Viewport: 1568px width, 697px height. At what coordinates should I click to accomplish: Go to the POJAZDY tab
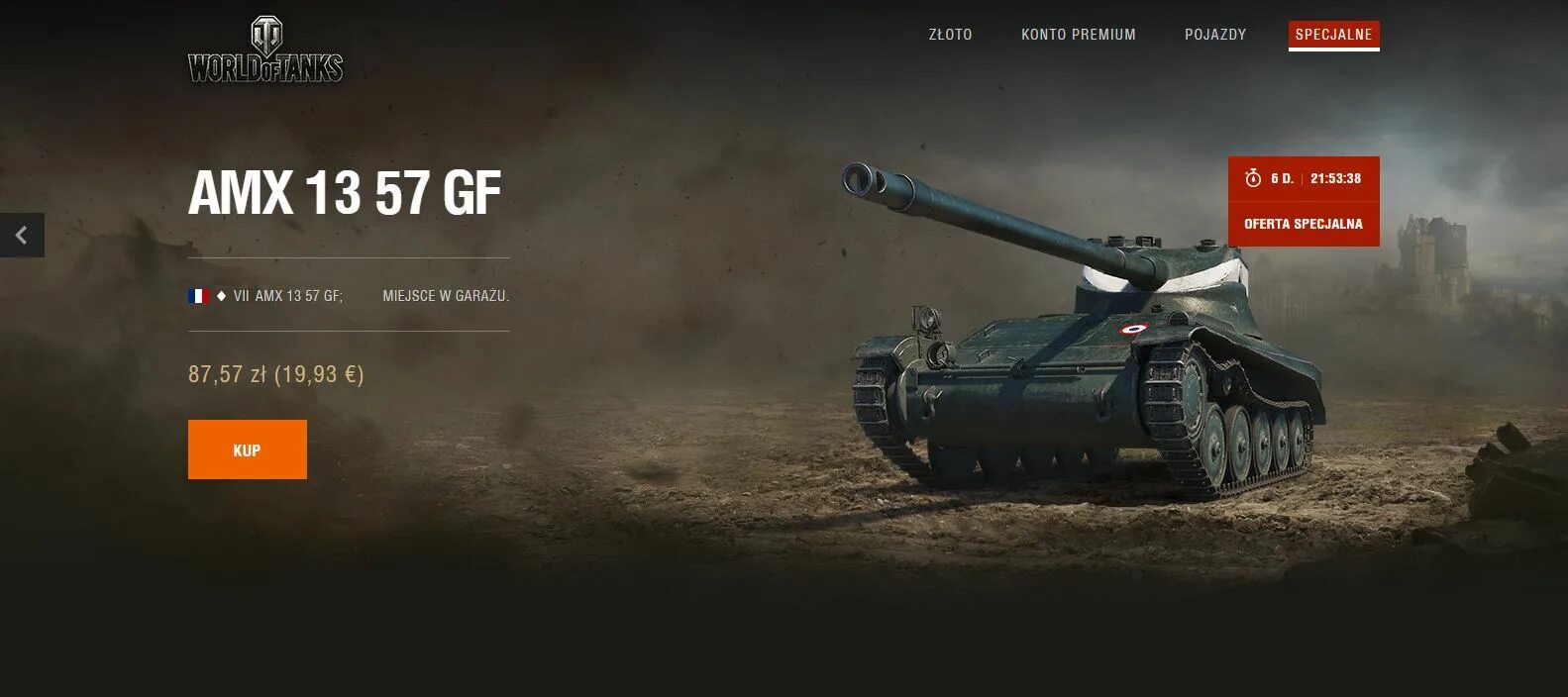pos(1215,35)
